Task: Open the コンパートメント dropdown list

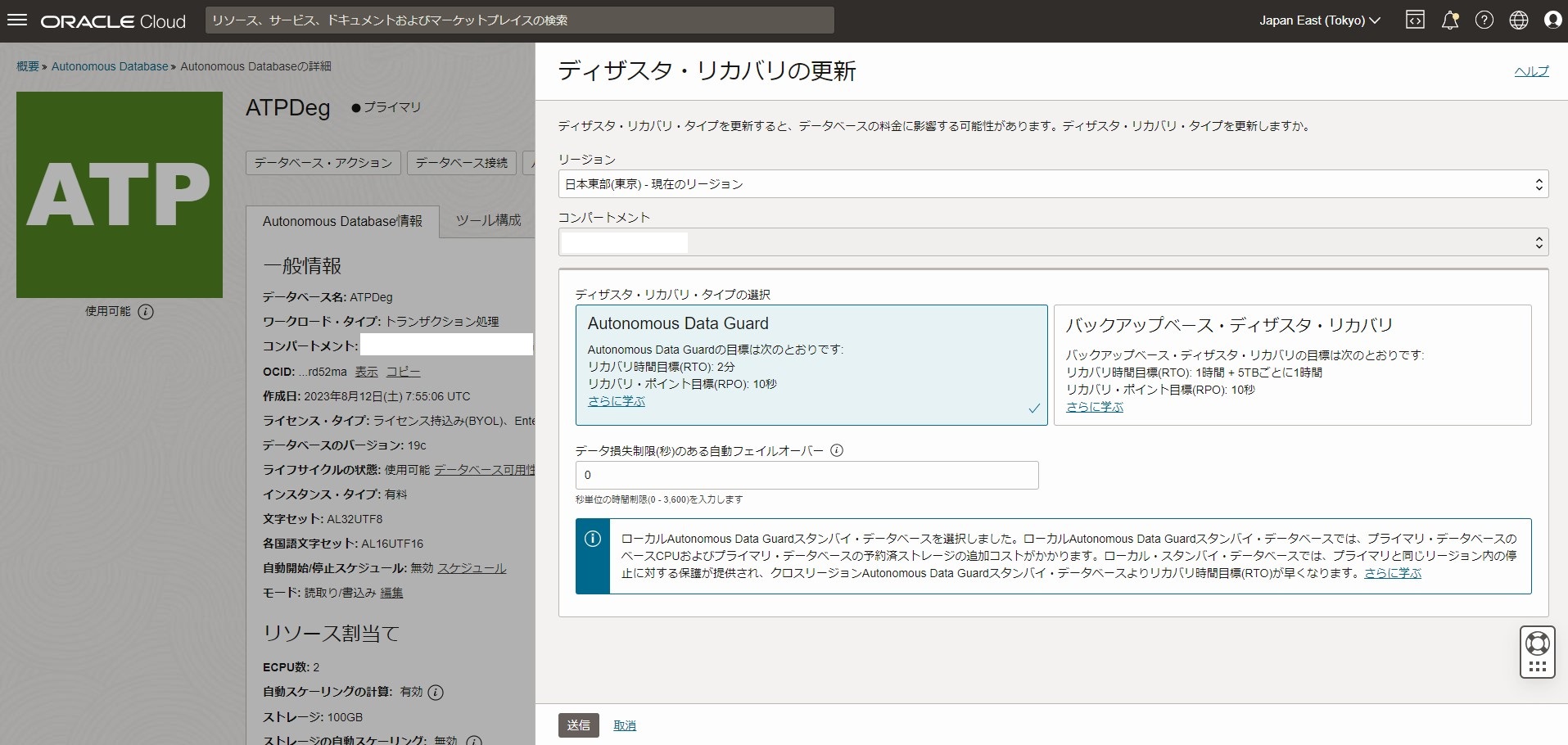Action: [1052, 242]
